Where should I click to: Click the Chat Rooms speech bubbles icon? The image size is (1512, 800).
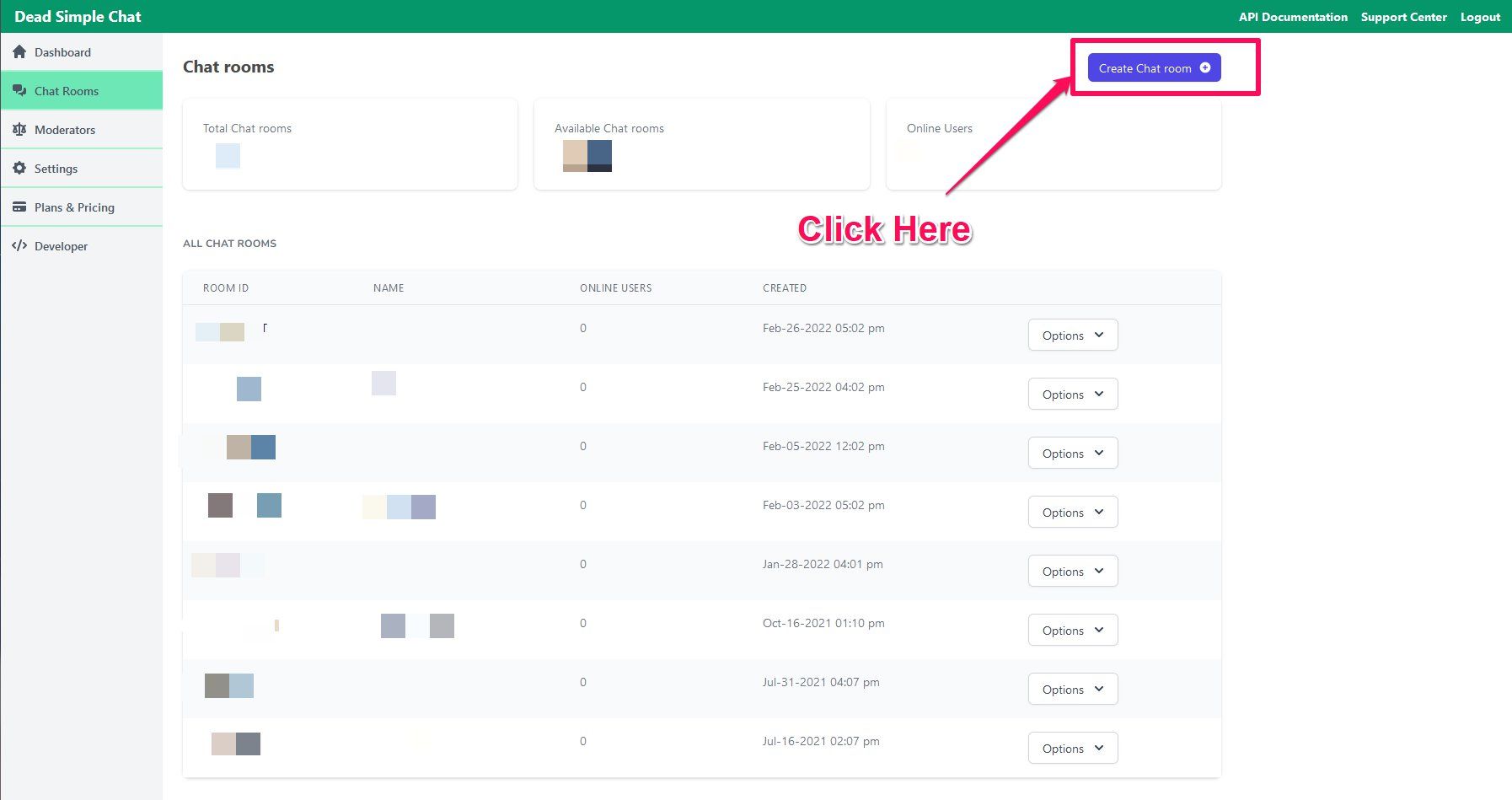click(x=19, y=91)
